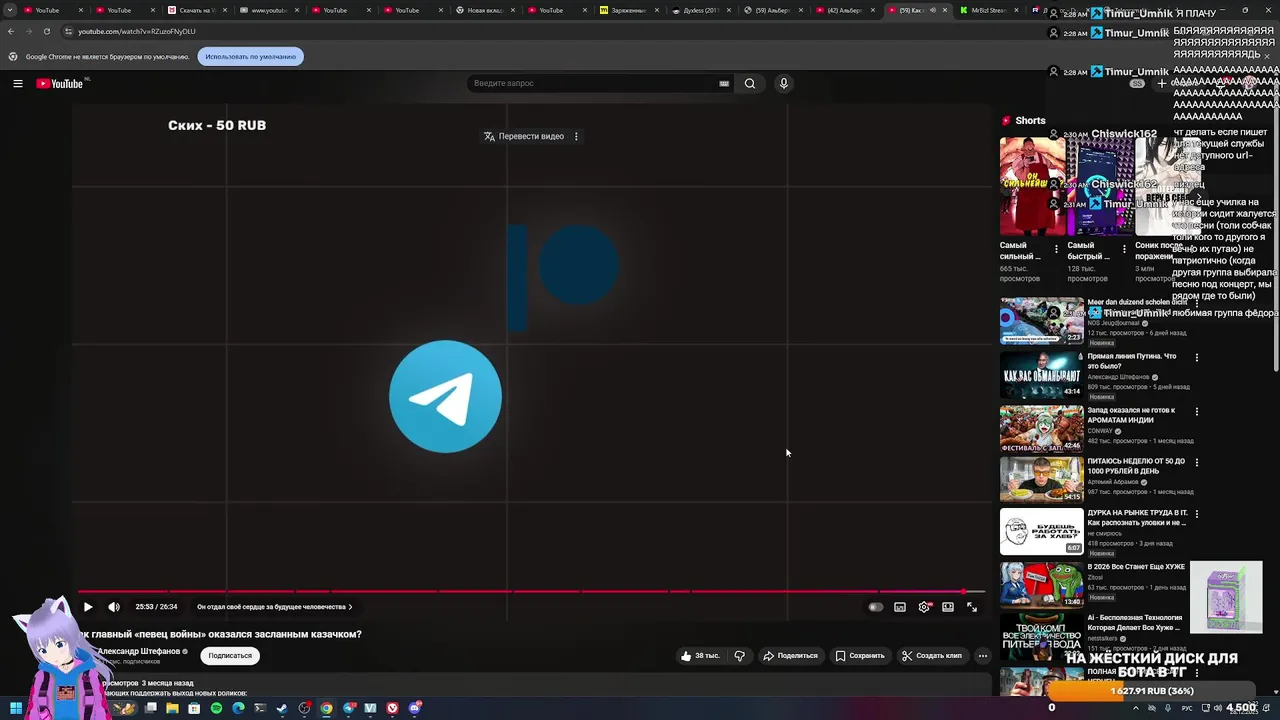Image resolution: width=1280 pixels, height=720 pixels.
Task: Play the video with the play button
Action: (88, 607)
